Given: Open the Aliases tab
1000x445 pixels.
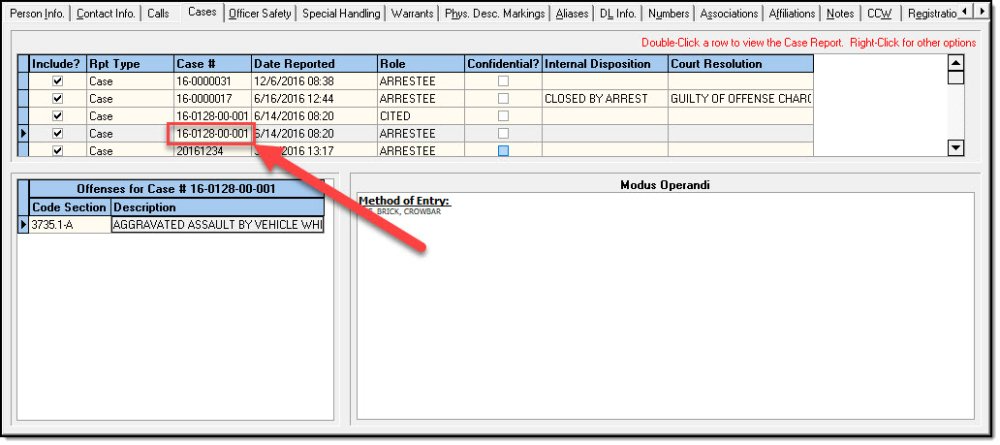Looking at the screenshot, I should pyautogui.click(x=572, y=14).
